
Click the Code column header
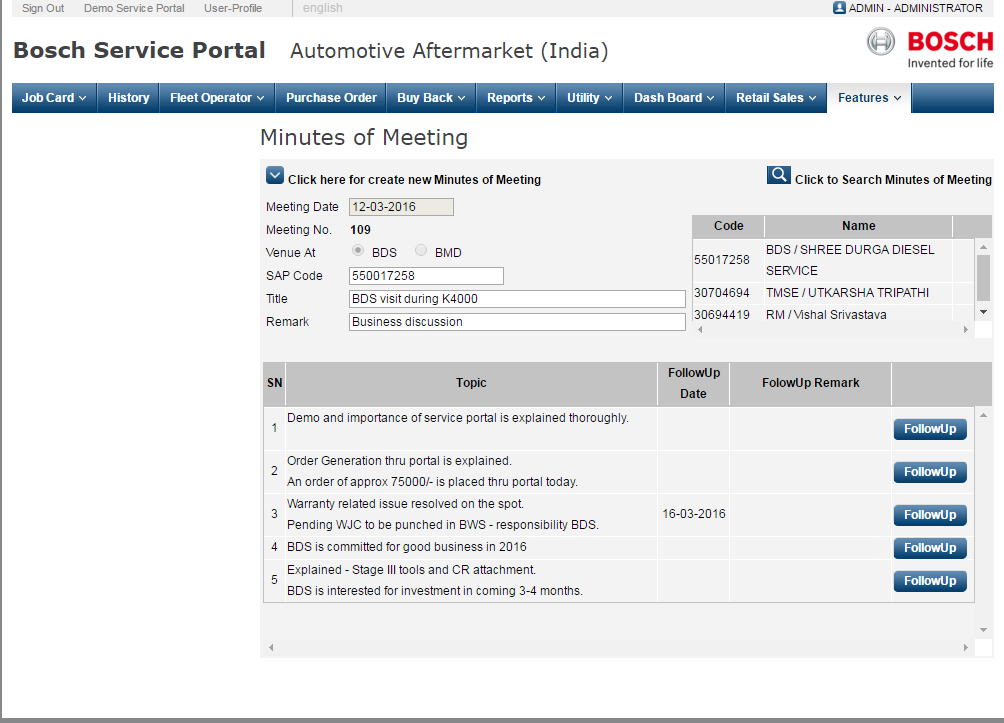pos(729,226)
